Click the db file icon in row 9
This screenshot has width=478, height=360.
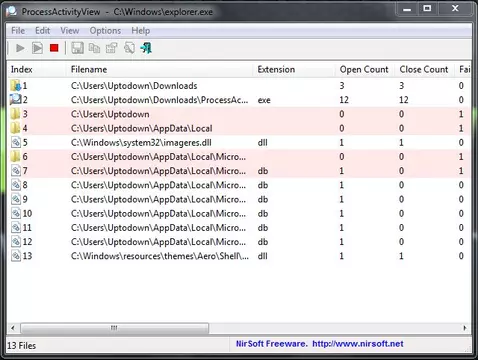16,199
